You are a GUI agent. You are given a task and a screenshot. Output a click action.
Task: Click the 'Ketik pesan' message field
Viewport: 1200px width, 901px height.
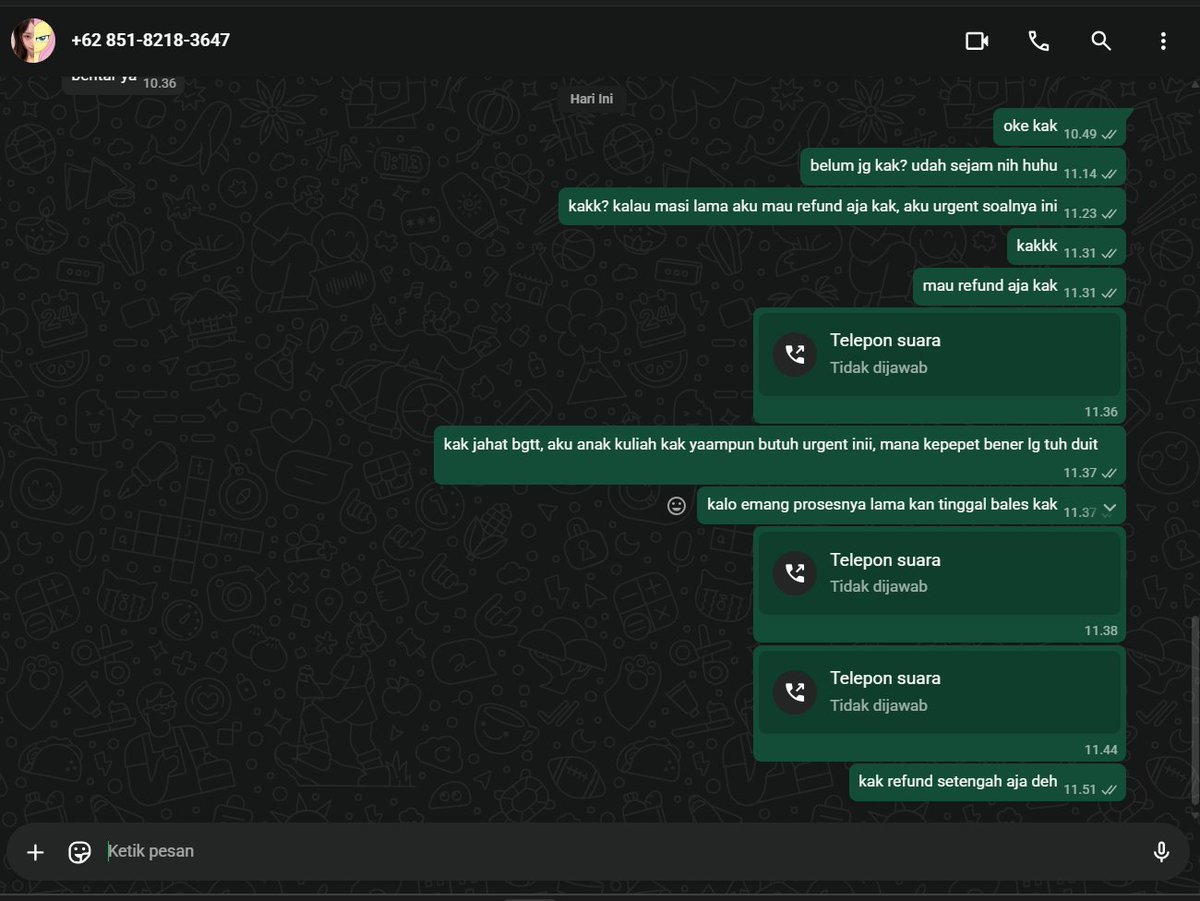(x=620, y=851)
